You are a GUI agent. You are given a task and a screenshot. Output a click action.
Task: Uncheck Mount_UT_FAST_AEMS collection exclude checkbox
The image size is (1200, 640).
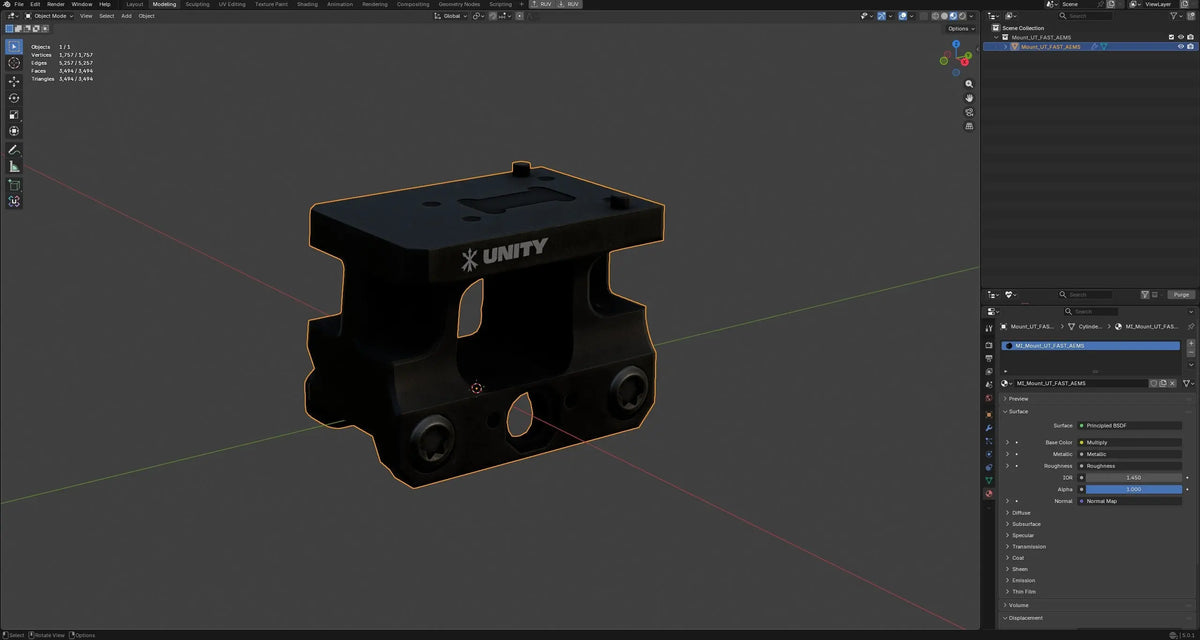pos(1171,37)
